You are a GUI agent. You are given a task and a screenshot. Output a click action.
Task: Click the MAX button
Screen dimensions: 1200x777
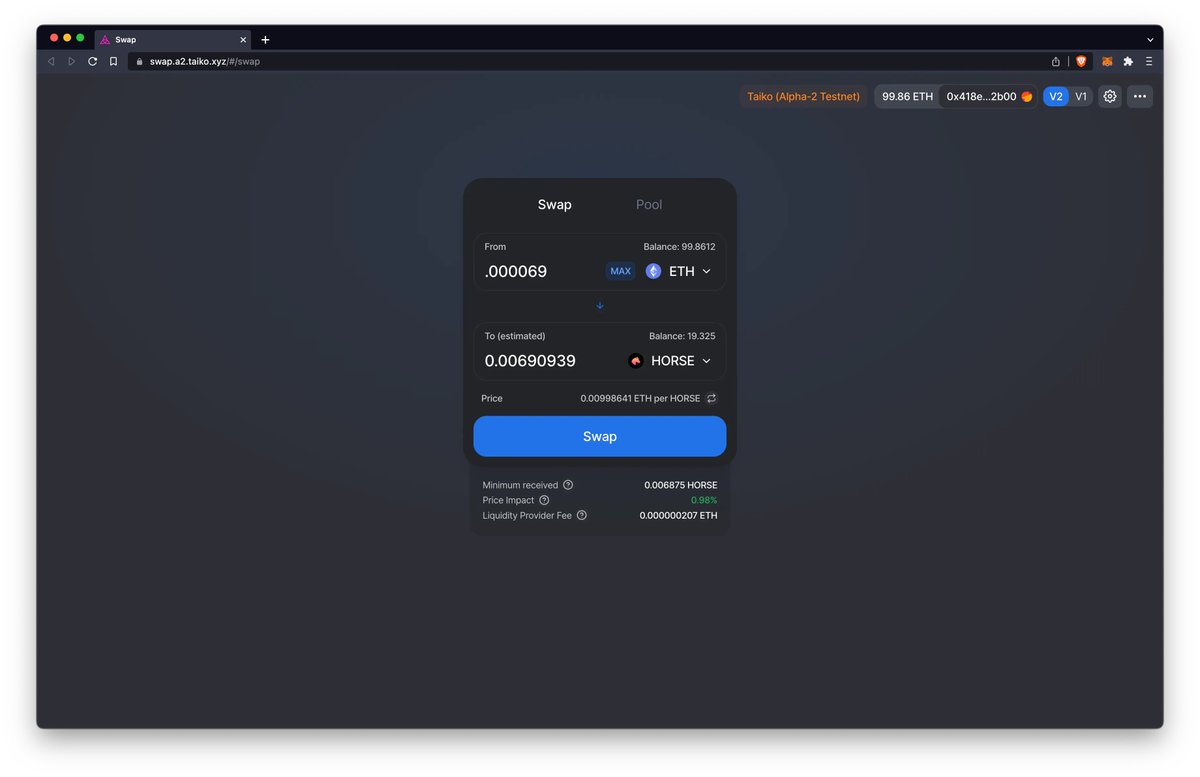click(620, 271)
